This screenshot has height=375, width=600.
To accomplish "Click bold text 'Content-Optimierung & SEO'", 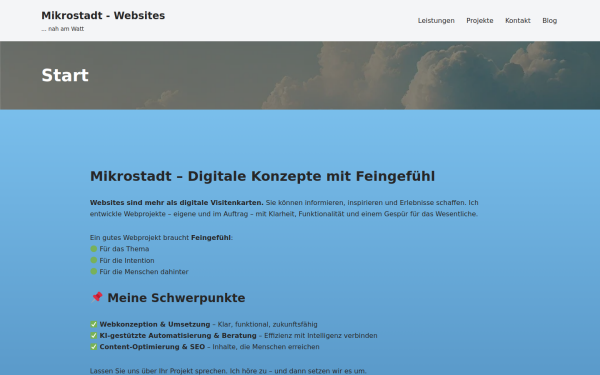I will (x=152, y=347).
